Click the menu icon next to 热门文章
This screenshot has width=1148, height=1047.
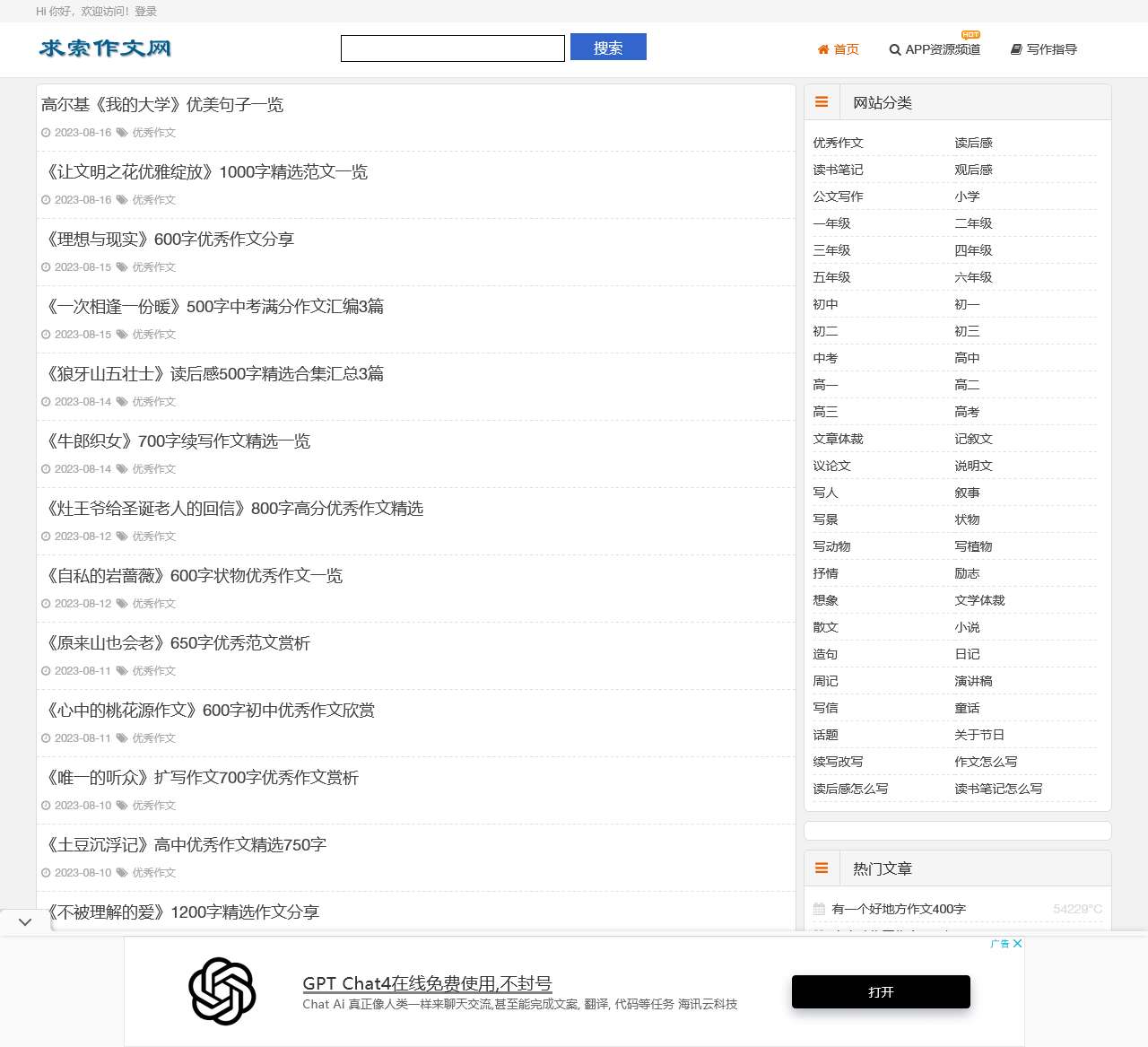822,868
